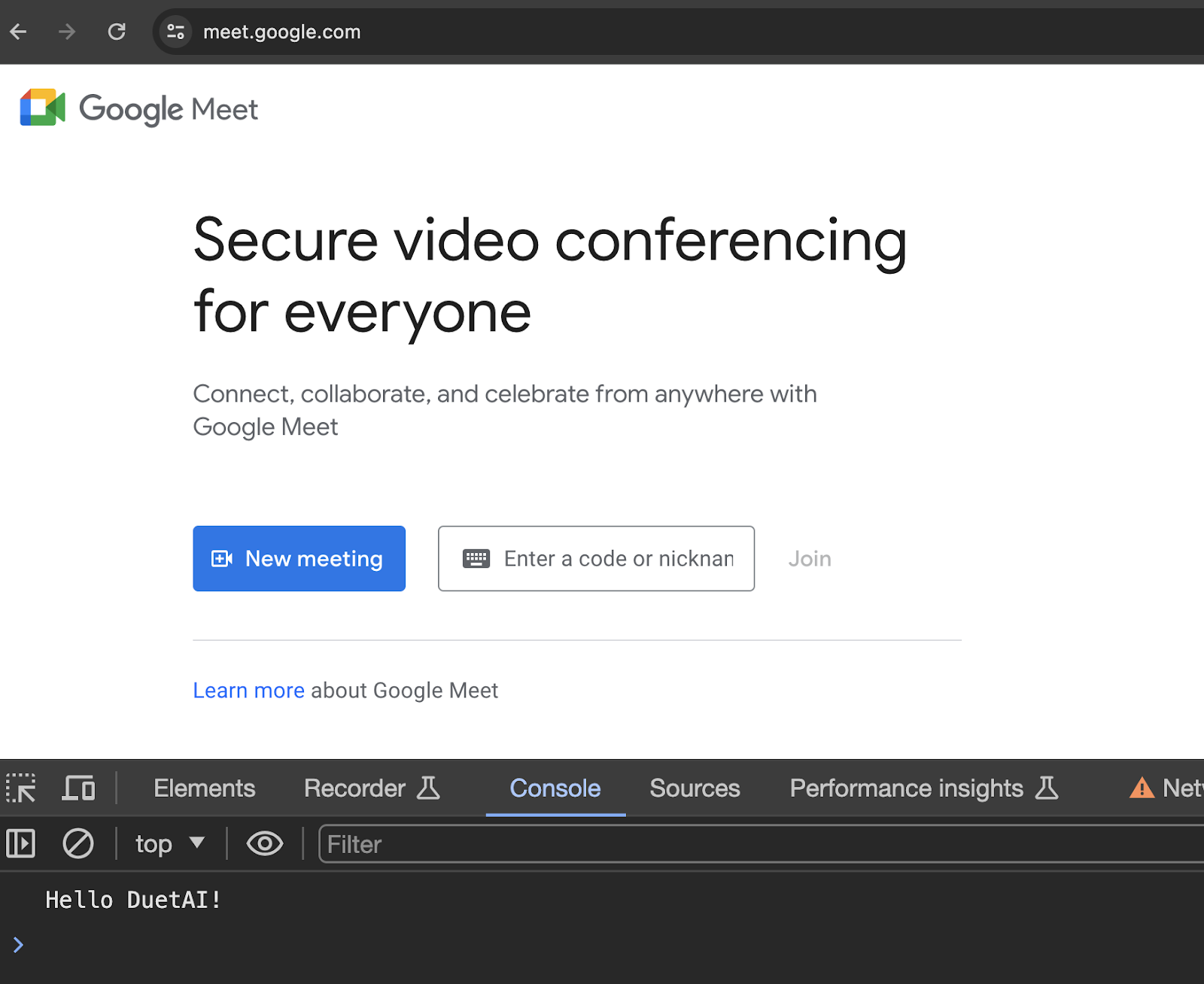Toggle the device toolbar icon
The image size is (1204, 984).
78,788
